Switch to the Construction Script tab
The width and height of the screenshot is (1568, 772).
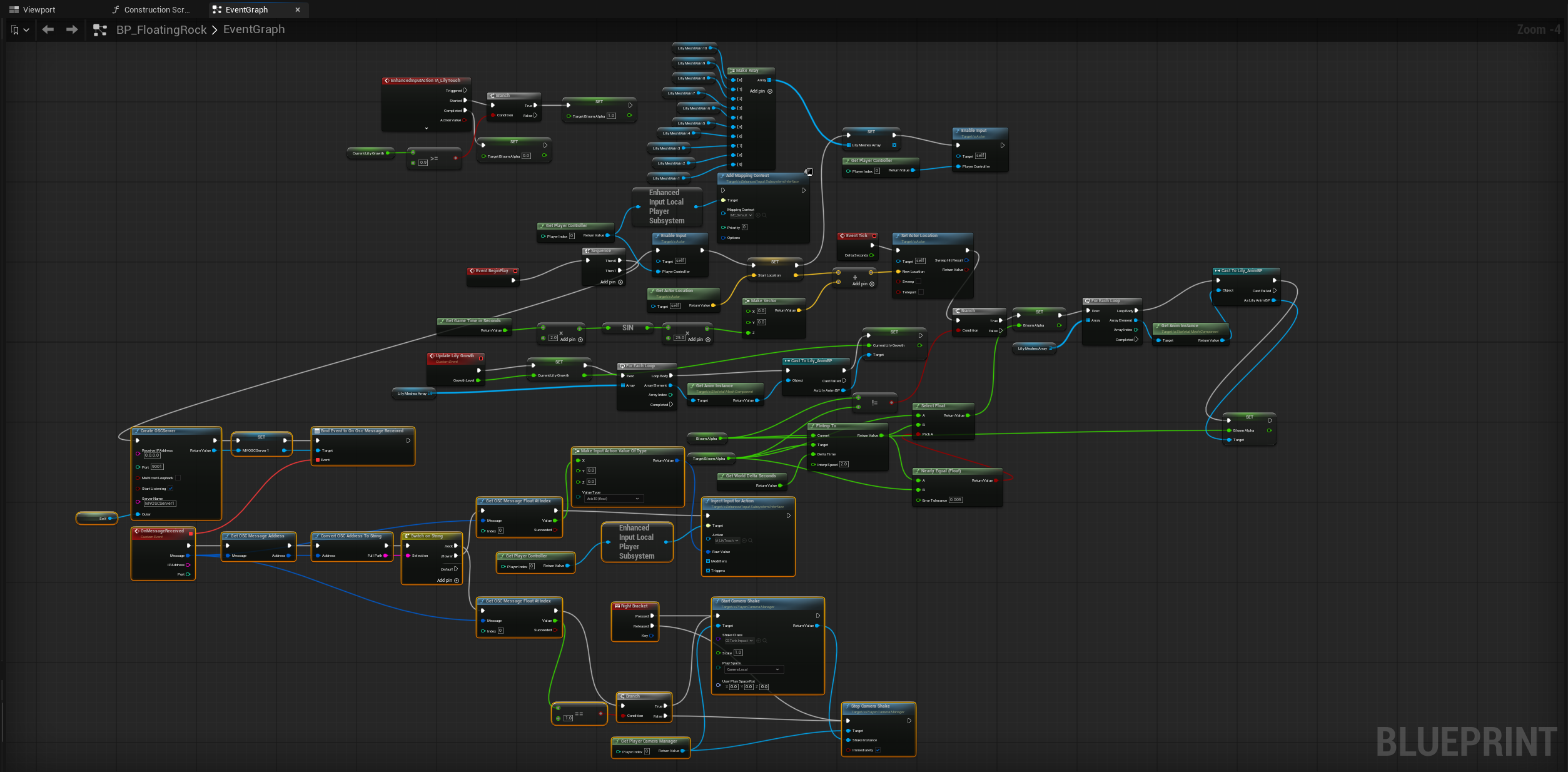[151, 10]
